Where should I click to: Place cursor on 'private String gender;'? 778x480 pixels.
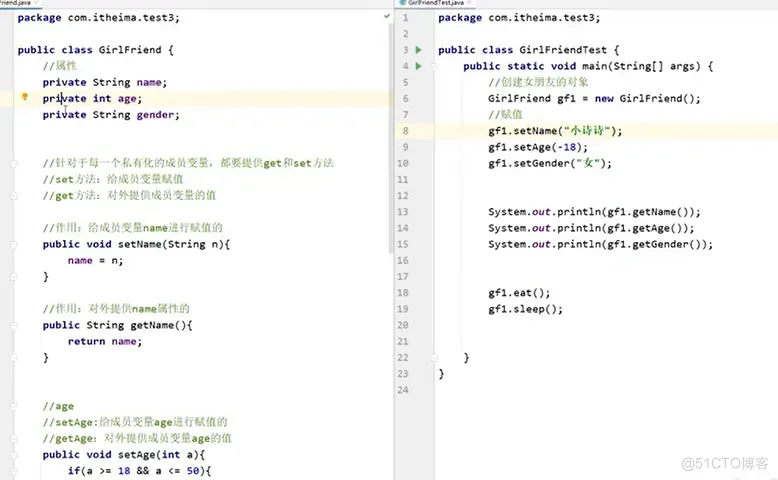[111, 115]
